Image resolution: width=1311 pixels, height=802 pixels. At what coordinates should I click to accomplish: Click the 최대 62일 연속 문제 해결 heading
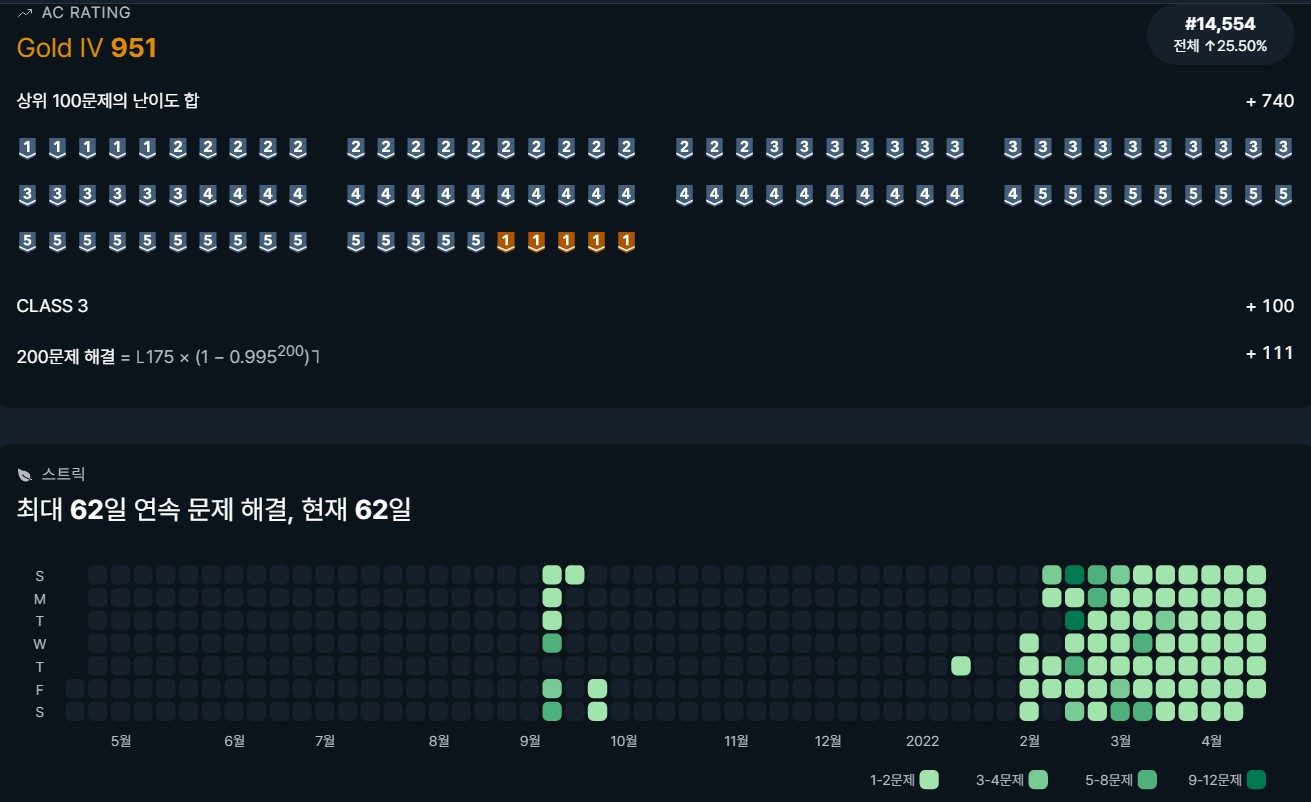[x=214, y=510]
